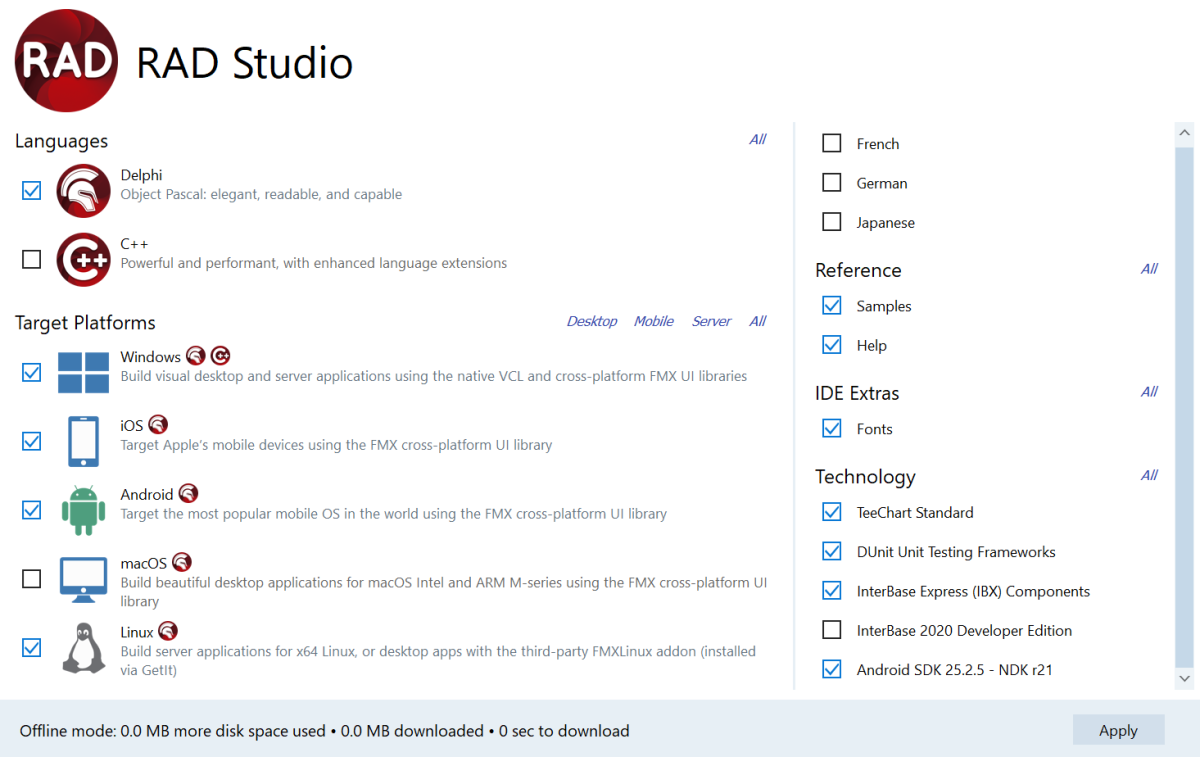Uncheck the Samples checkbox
The height and width of the screenshot is (757, 1200).
(x=832, y=305)
